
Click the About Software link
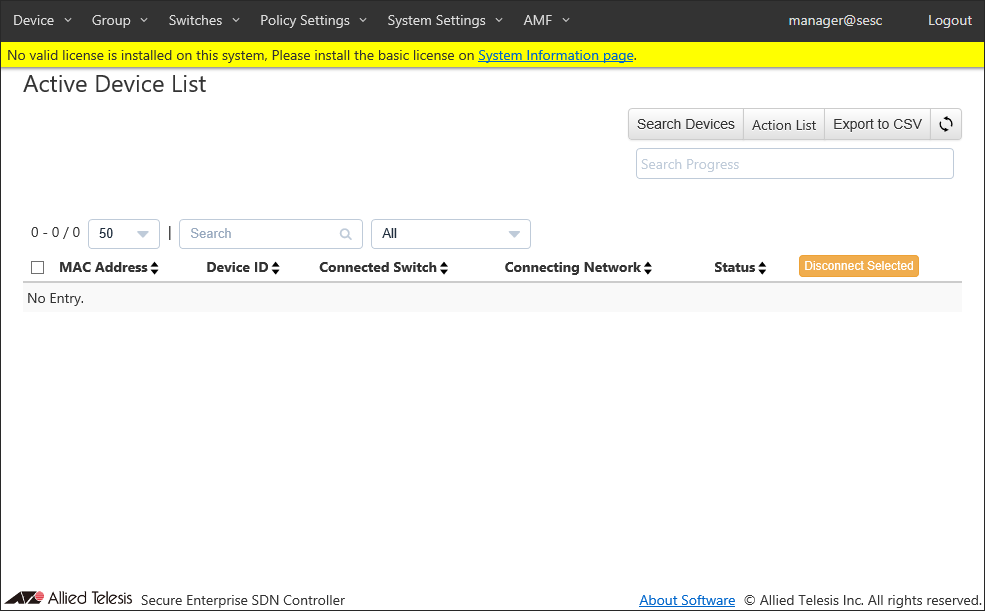coord(687,600)
